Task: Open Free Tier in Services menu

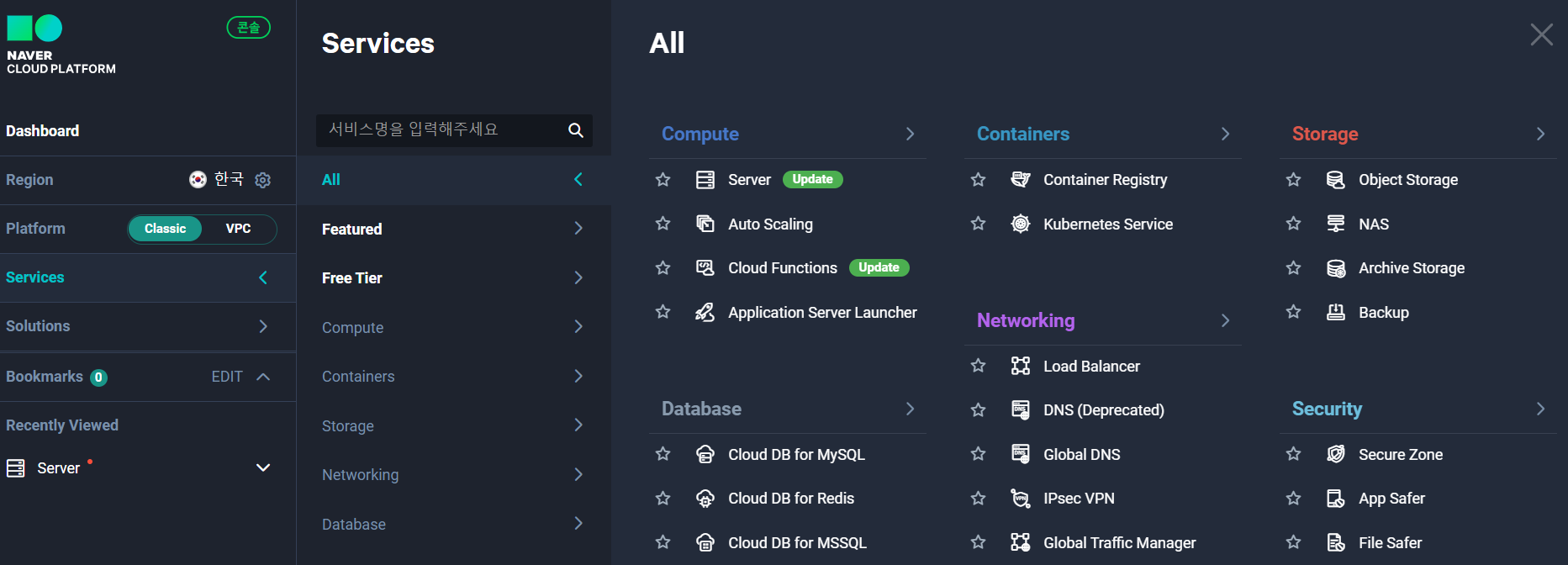Action: click(454, 277)
